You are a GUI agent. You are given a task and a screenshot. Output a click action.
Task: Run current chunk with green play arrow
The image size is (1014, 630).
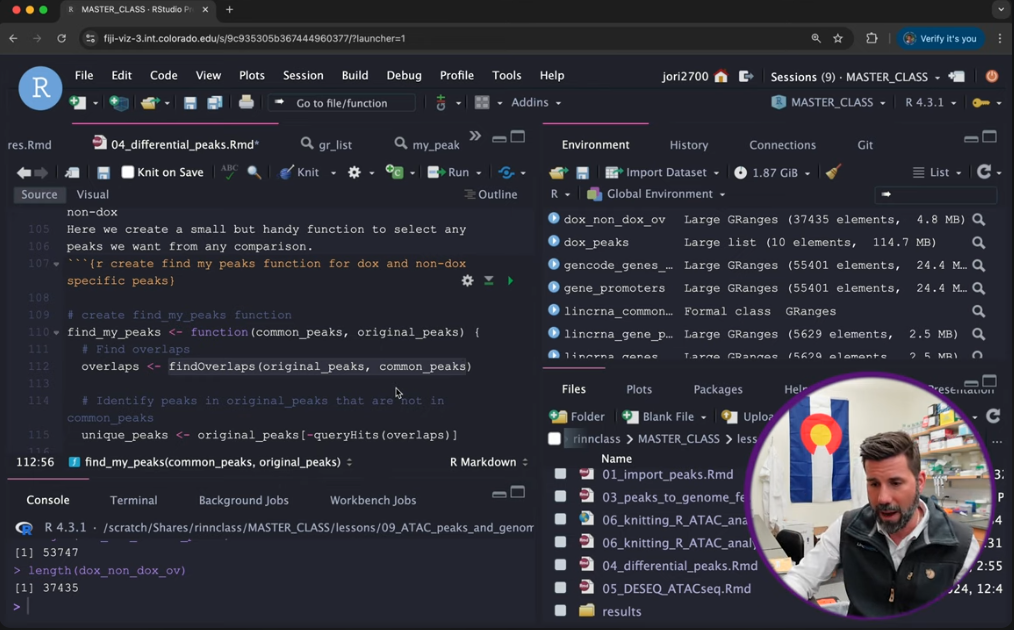[x=510, y=281]
